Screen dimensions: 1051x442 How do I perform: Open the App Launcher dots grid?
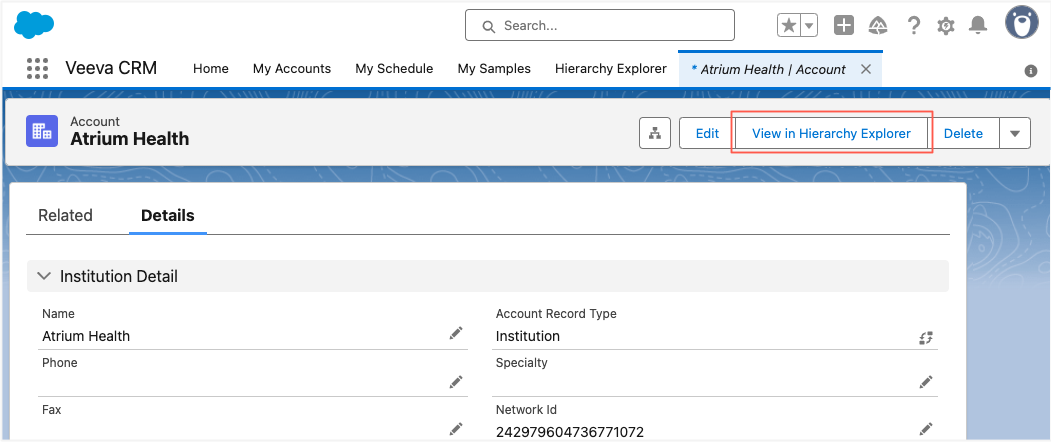point(38,68)
